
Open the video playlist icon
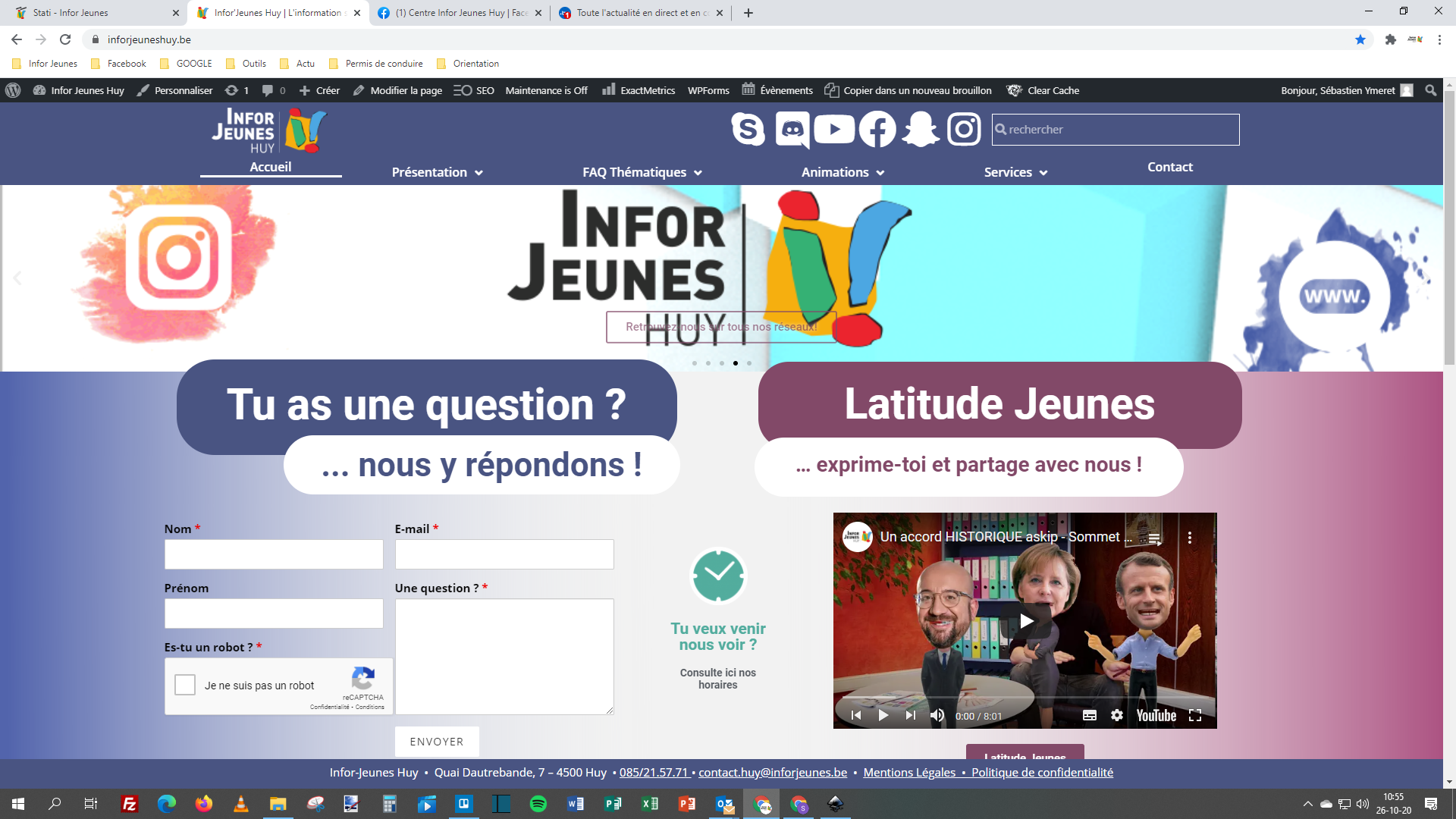pos(1154,538)
